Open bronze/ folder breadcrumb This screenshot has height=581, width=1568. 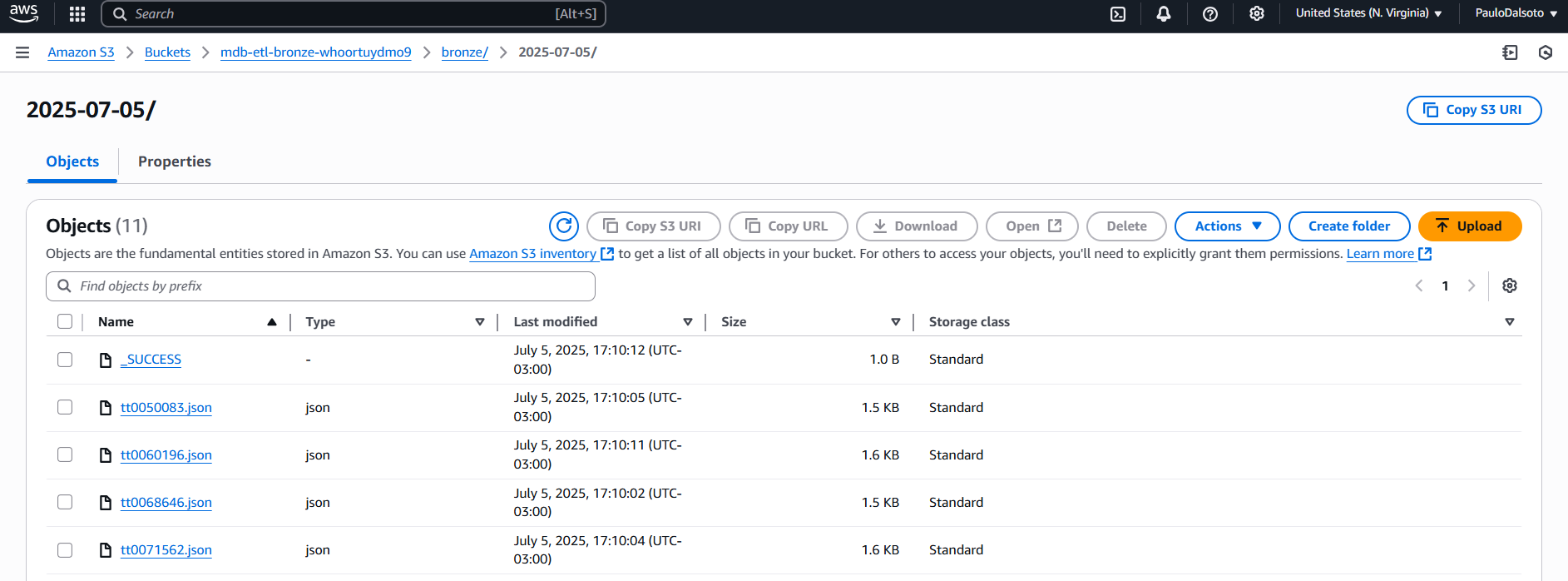coord(464,52)
